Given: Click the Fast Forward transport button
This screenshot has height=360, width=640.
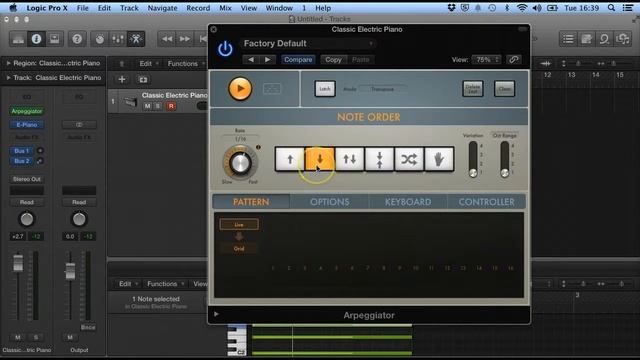Looking at the screenshot, I should [185, 39].
